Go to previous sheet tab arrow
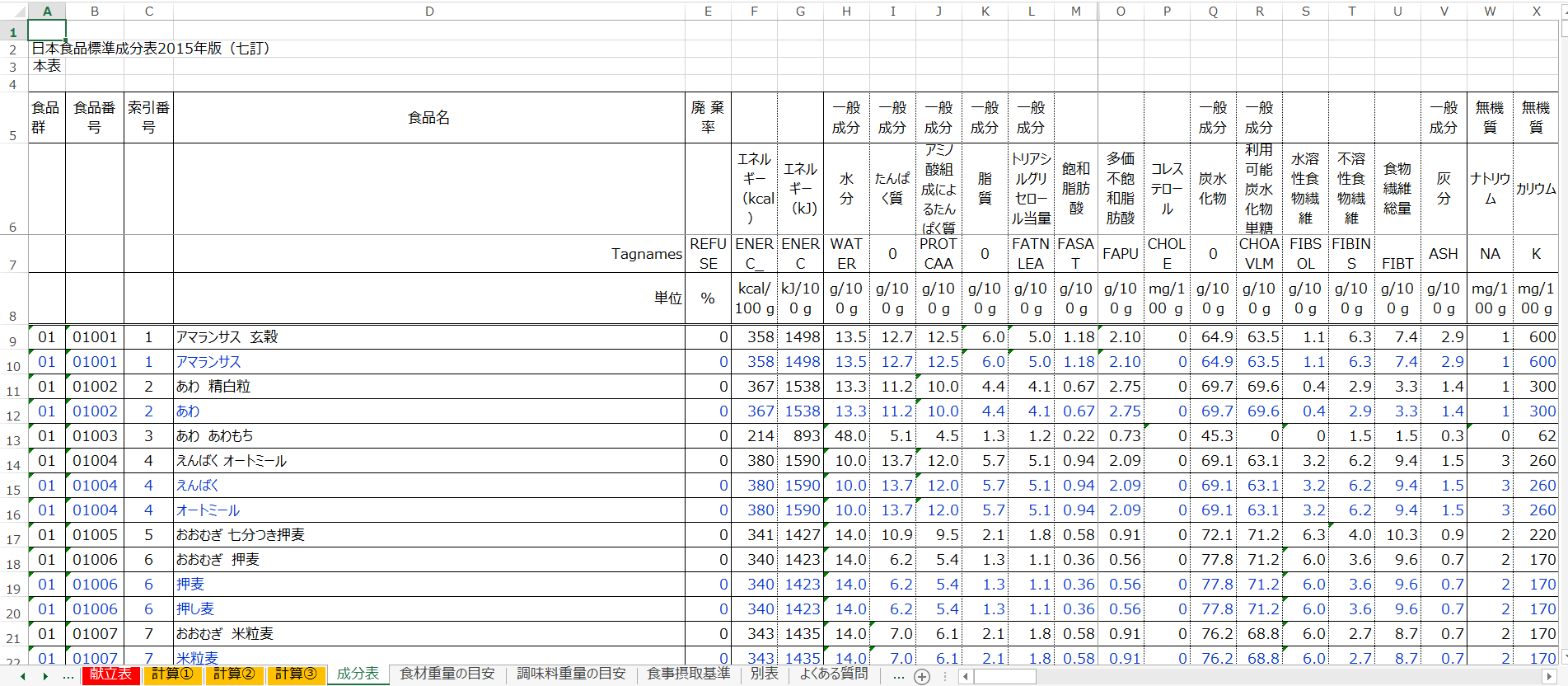The height and width of the screenshot is (686, 1568). [x=23, y=676]
